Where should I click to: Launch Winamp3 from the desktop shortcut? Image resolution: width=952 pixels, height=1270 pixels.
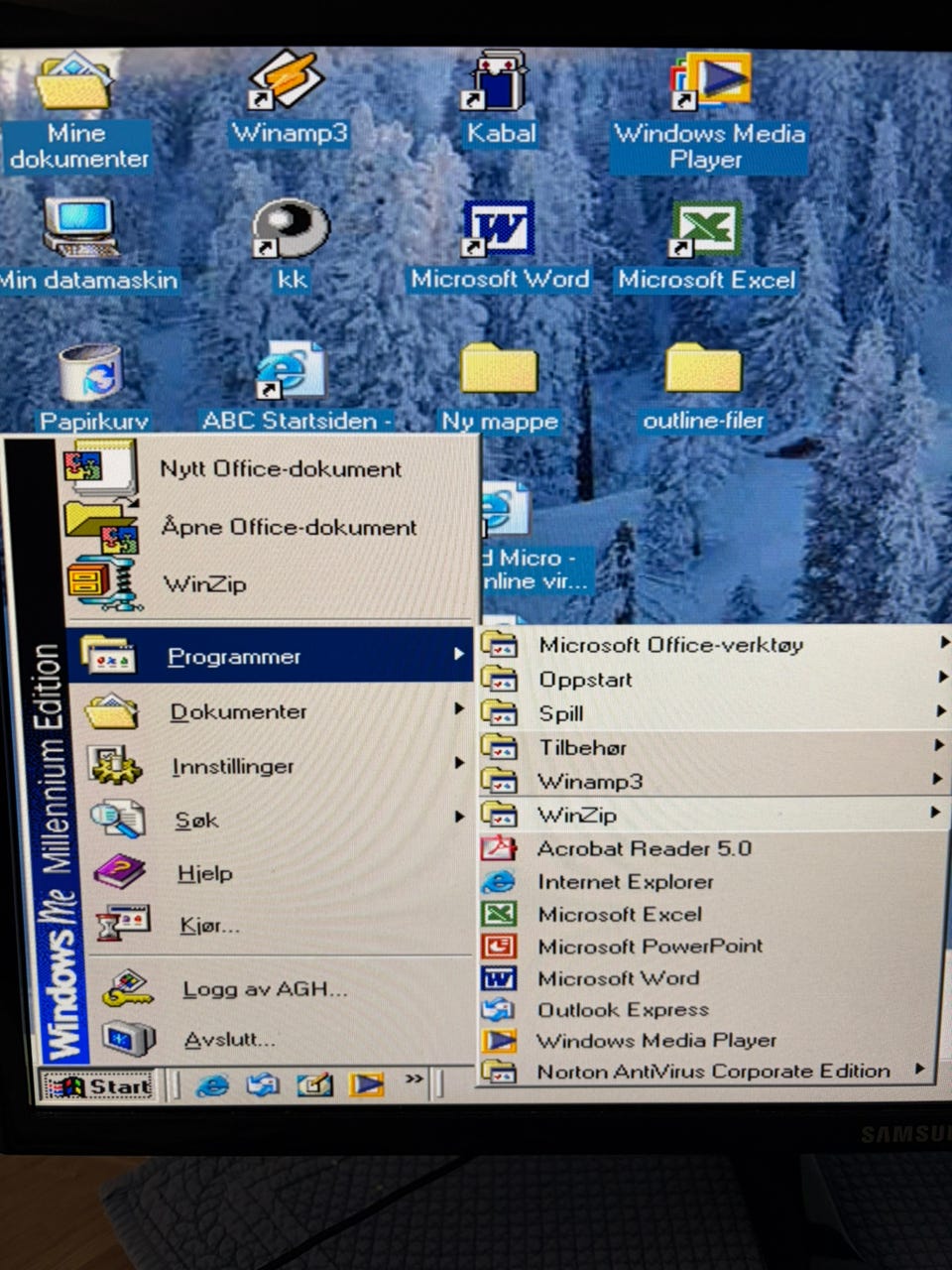pyautogui.click(x=289, y=99)
